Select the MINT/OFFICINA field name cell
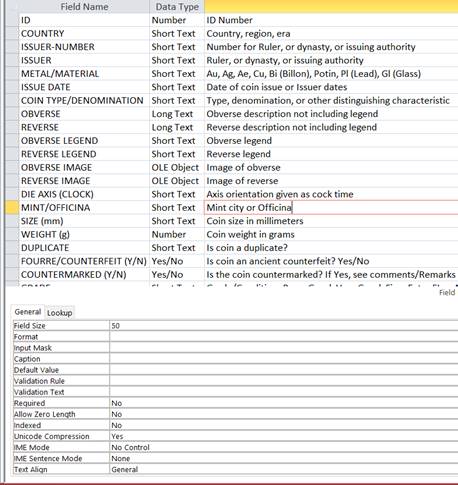This screenshot has width=458, height=485. tap(84, 207)
